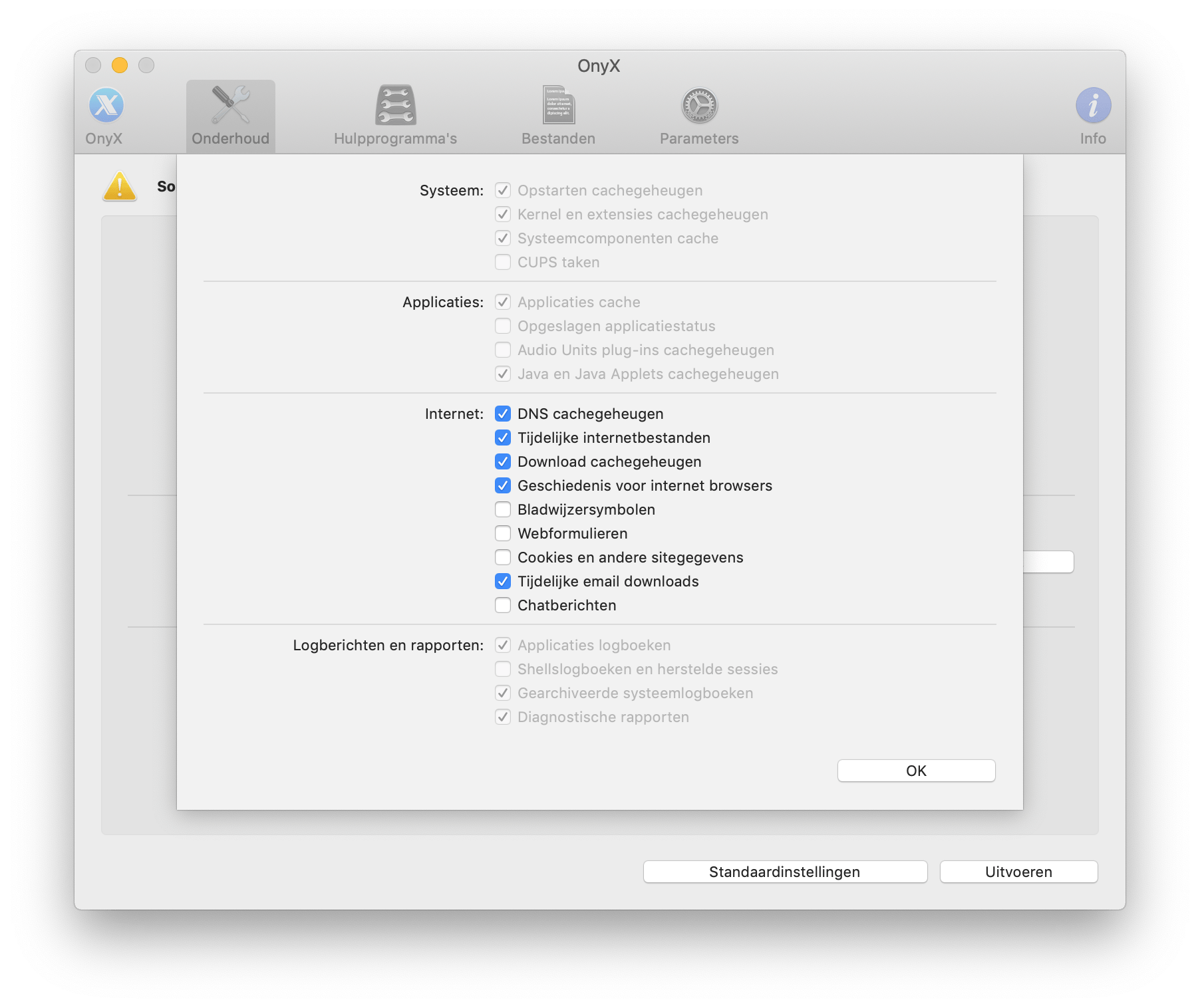Click the yellow warning triangle icon
The width and height of the screenshot is (1200, 1008).
(120, 186)
